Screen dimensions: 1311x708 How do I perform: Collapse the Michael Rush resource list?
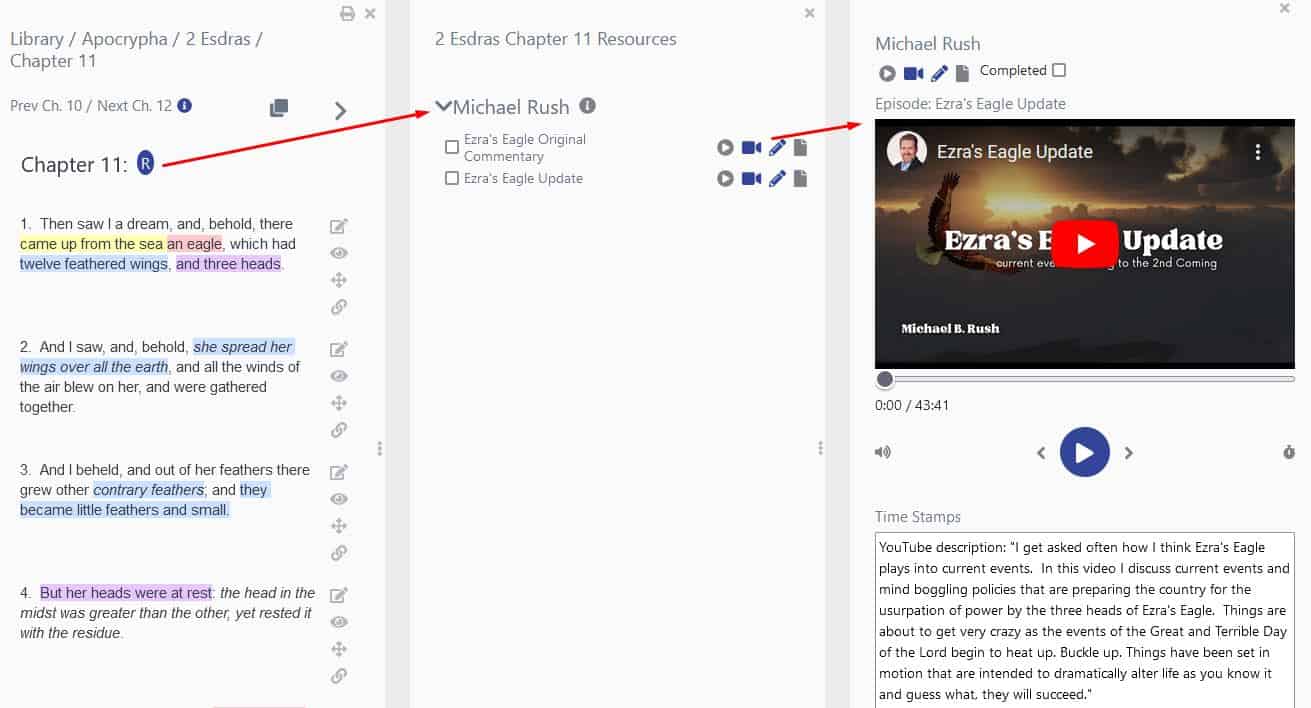point(443,106)
